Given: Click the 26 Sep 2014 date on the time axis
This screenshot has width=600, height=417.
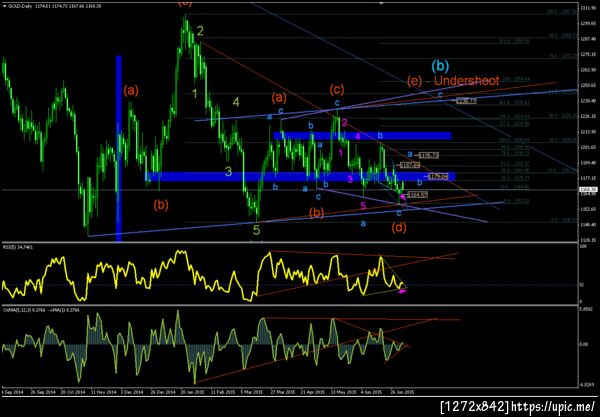Looking at the screenshot, I should pyautogui.click(x=42, y=392).
